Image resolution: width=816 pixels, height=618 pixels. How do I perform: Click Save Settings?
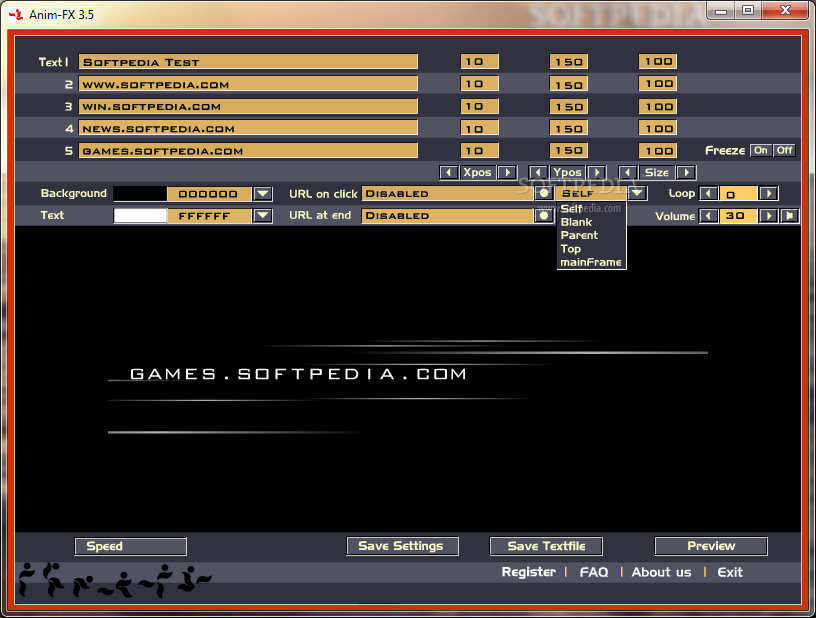[402, 546]
